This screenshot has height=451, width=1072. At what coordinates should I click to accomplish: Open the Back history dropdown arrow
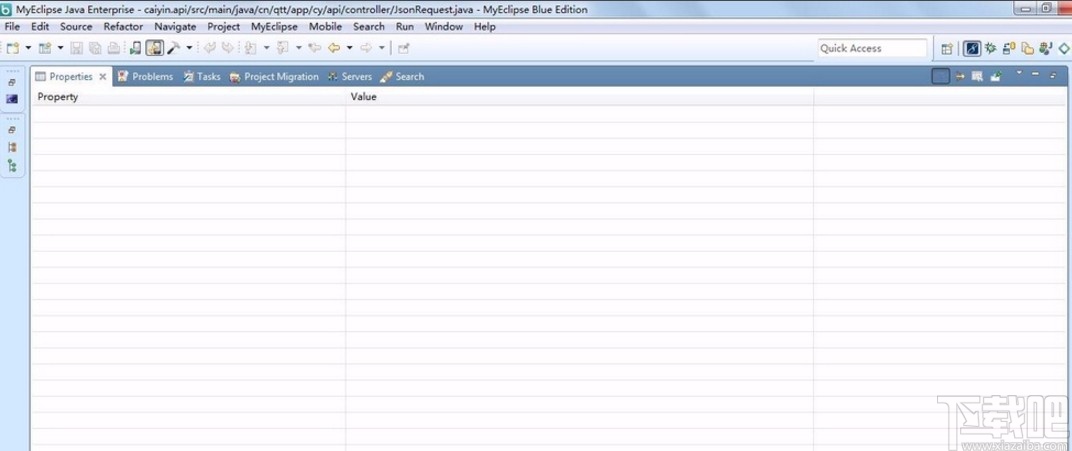tap(349, 48)
